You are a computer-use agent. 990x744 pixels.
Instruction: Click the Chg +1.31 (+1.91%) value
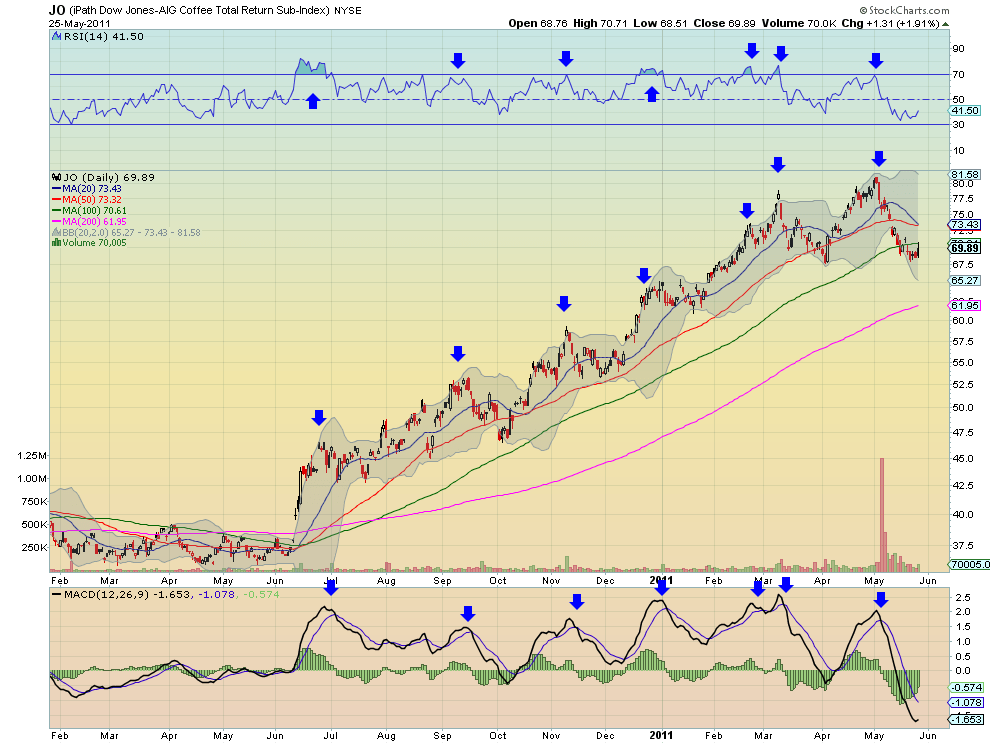point(890,23)
